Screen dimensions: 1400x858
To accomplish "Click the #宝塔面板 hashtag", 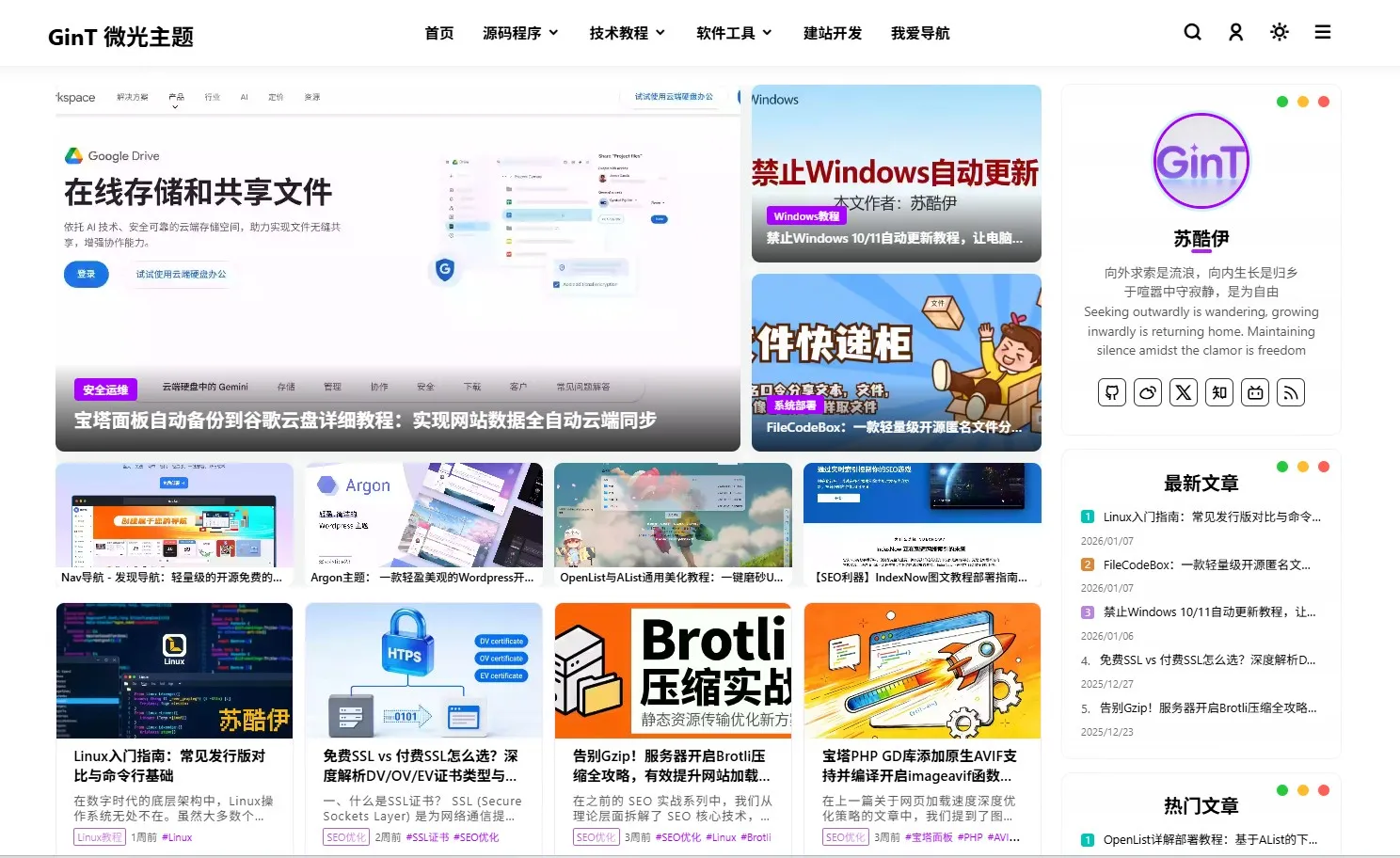I will 929,837.
